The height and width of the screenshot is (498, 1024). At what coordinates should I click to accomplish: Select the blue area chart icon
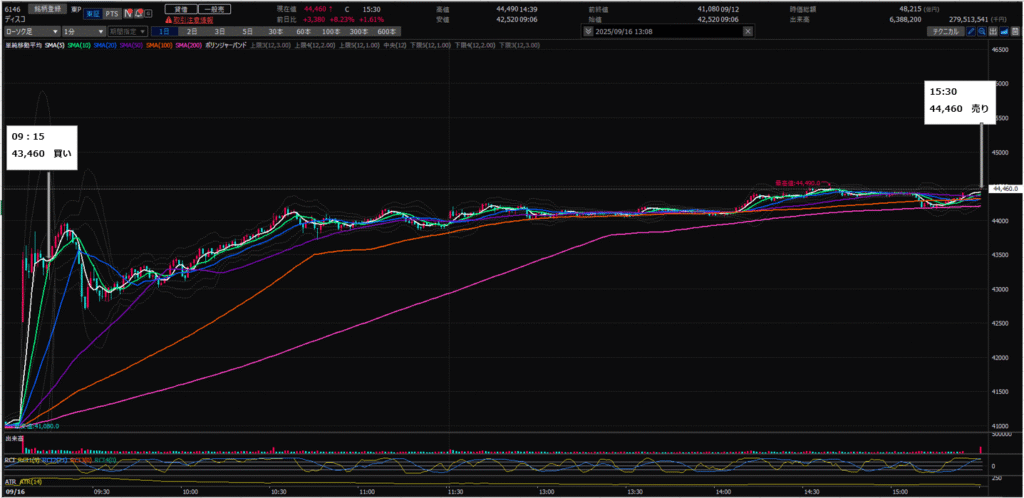point(1004,31)
